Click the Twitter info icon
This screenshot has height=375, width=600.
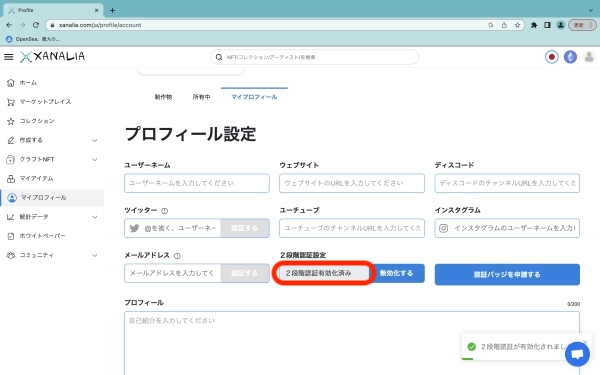click(165, 211)
